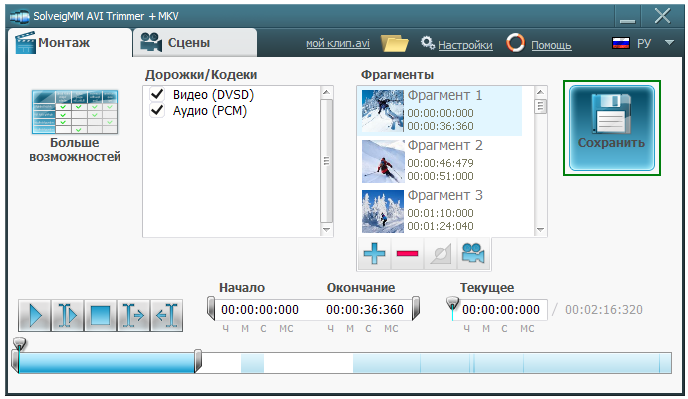Viewport: 688px width, 399px height.
Task: Click the Окончание end time field
Action: (x=365, y=310)
